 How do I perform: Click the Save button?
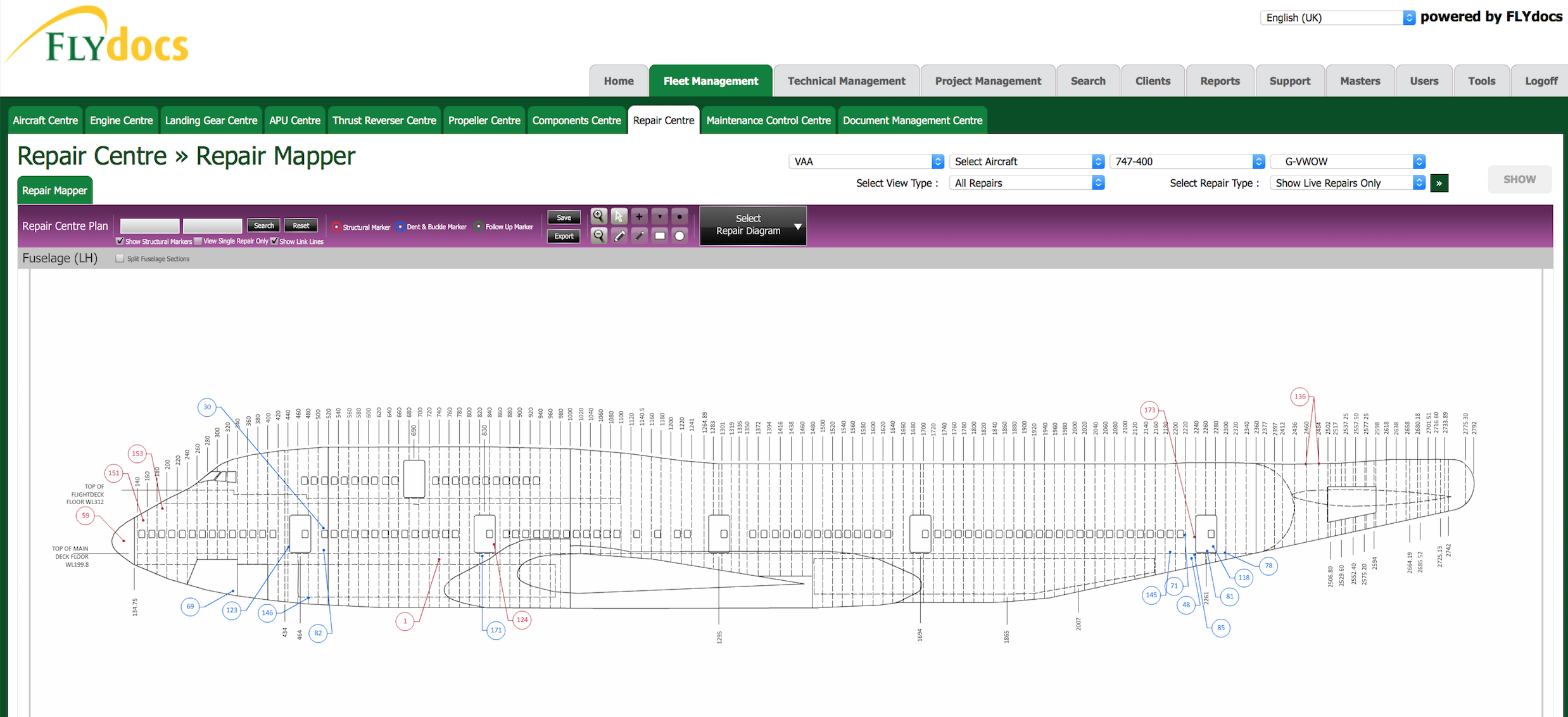pos(564,217)
